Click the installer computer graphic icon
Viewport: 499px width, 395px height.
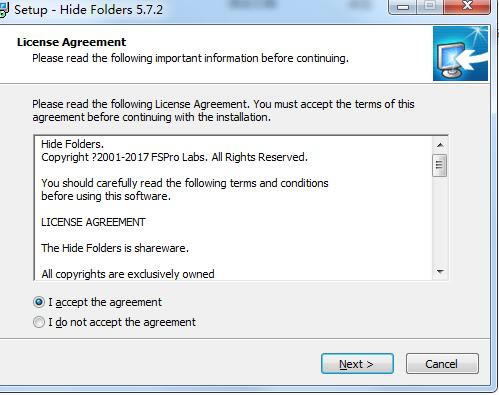pyautogui.click(x=460, y=54)
